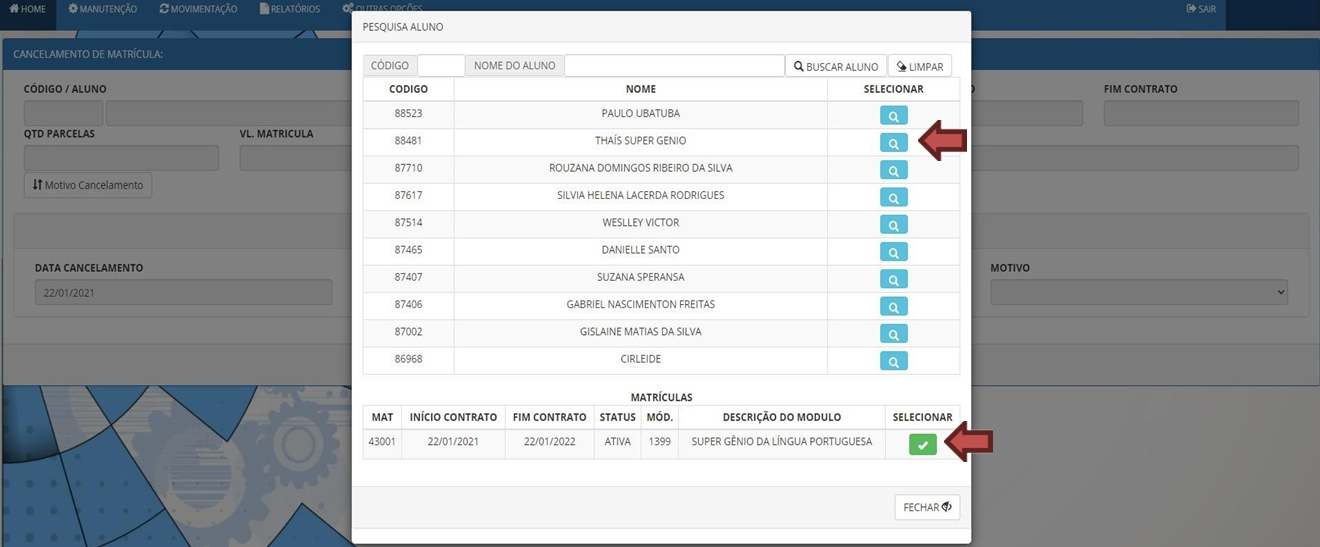
Task: Select Cirleide with magnifier icon
Action: pos(893,361)
